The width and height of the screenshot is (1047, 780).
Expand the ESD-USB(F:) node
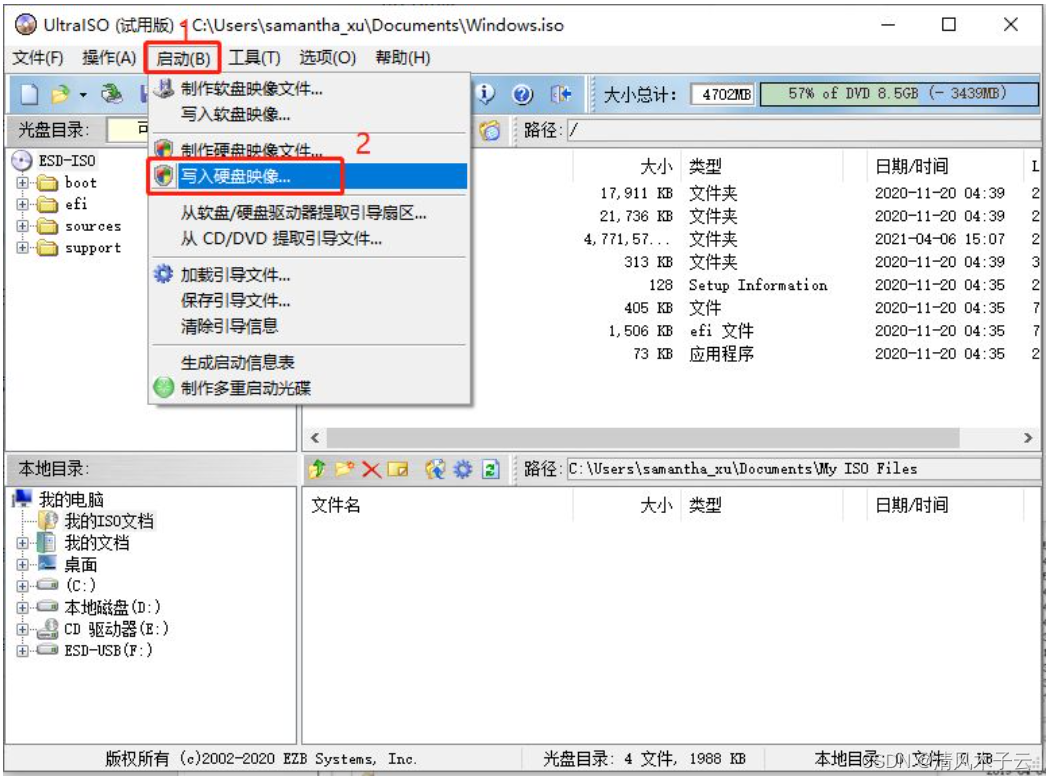[x=23, y=650]
